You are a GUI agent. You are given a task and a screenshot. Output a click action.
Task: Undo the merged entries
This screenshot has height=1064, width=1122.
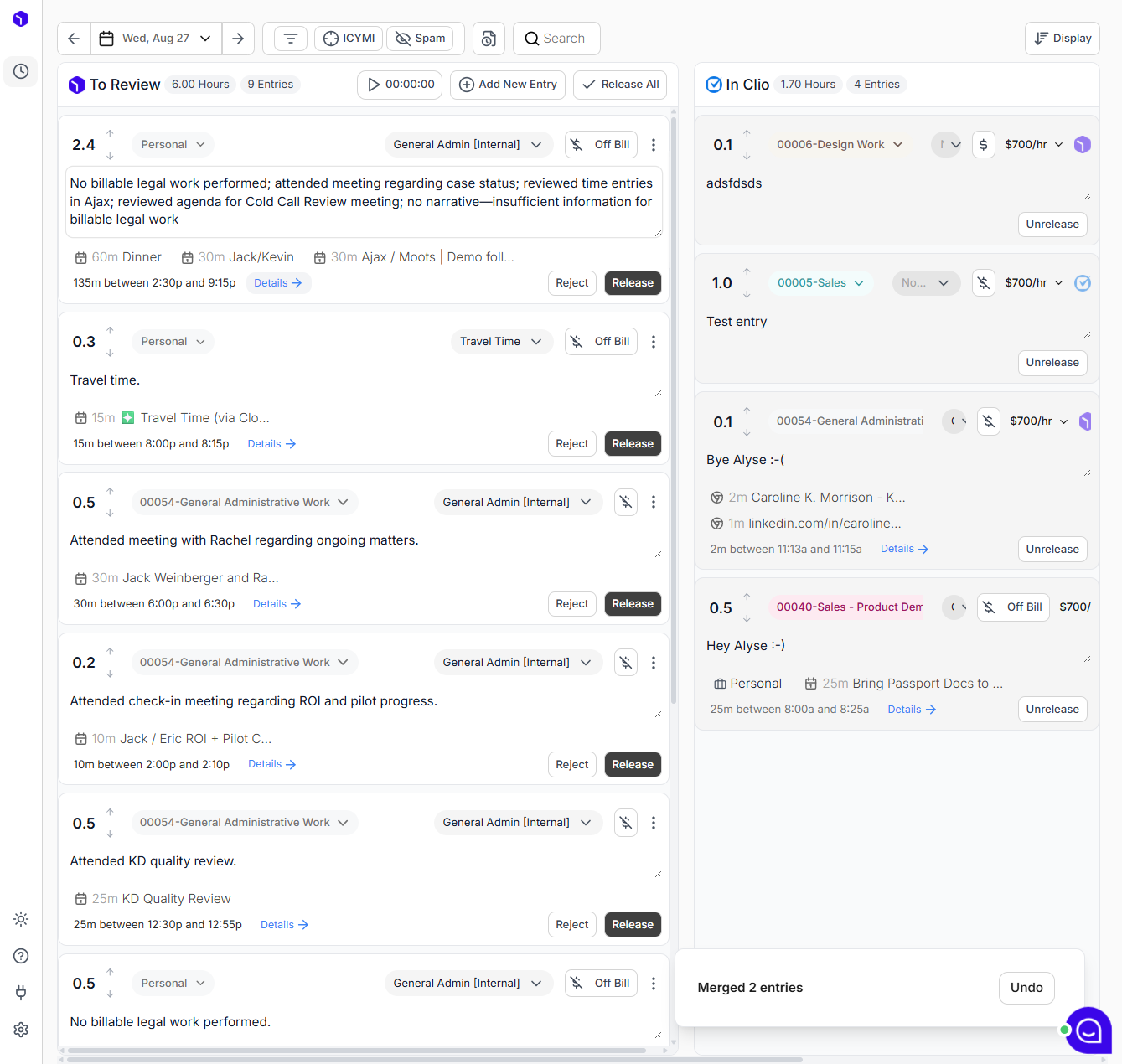pyautogui.click(x=1026, y=988)
